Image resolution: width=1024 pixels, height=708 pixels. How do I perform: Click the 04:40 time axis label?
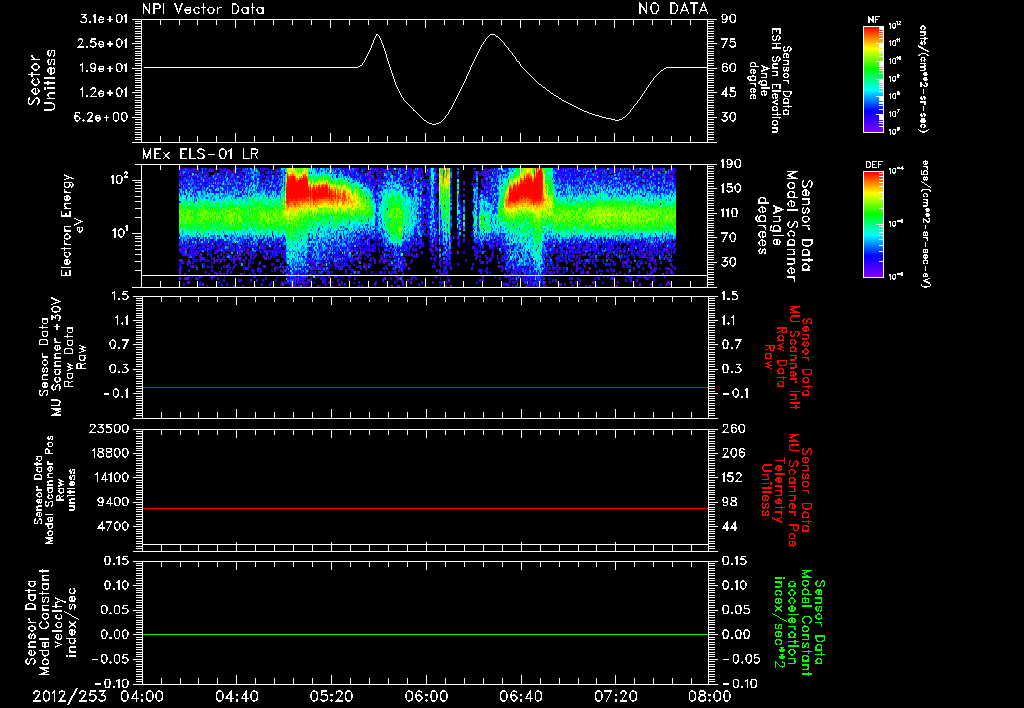236,696
